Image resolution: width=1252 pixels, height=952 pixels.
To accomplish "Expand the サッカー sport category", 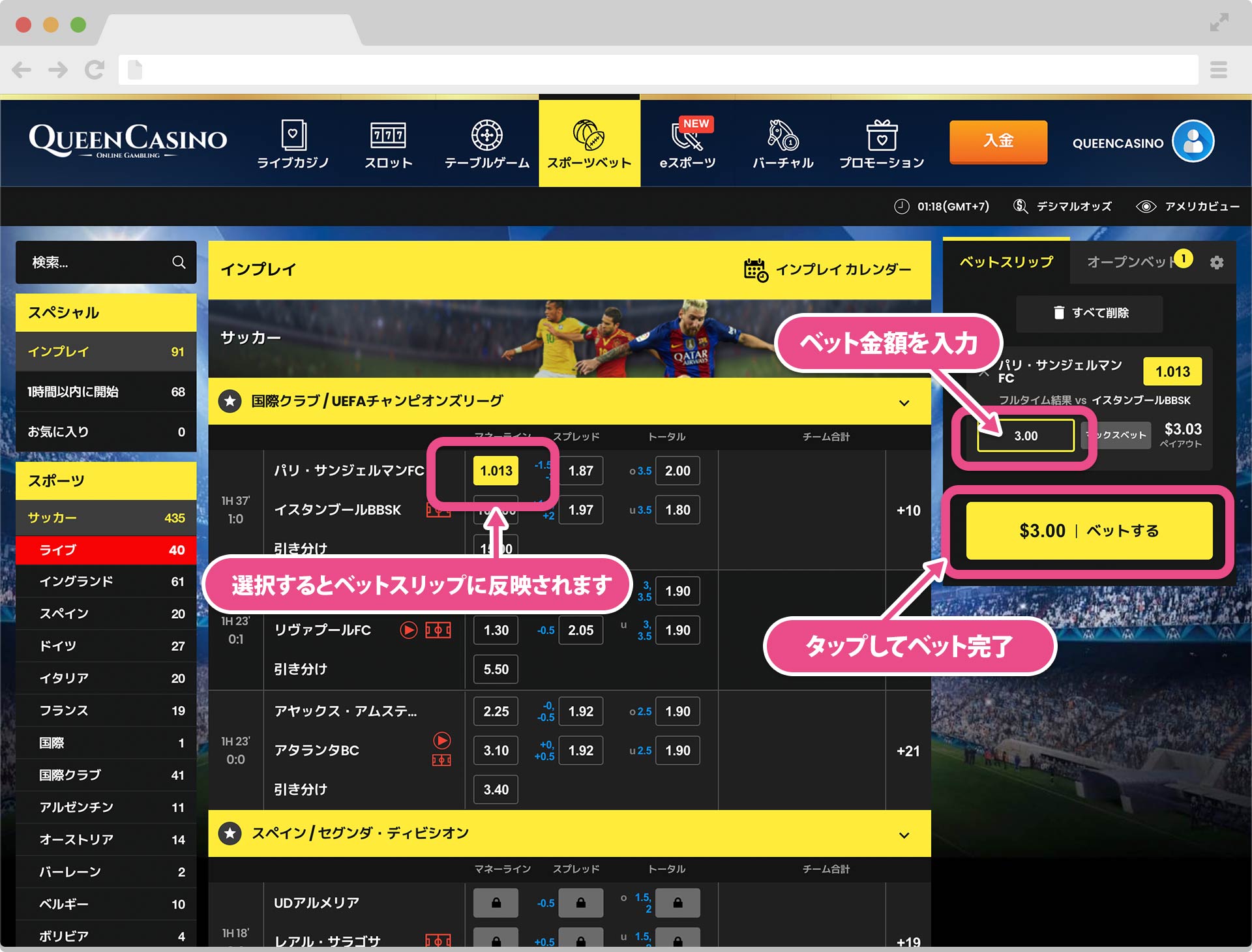I will (106, 518).
